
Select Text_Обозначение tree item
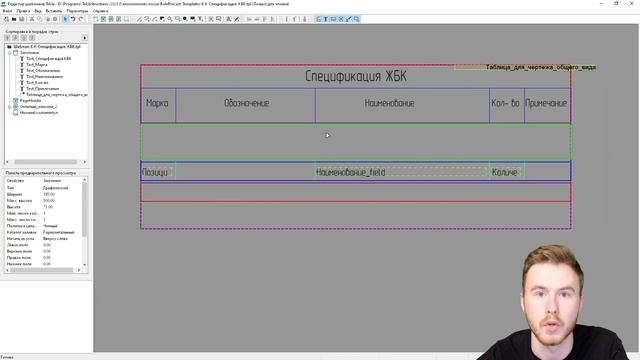point(43,71)
